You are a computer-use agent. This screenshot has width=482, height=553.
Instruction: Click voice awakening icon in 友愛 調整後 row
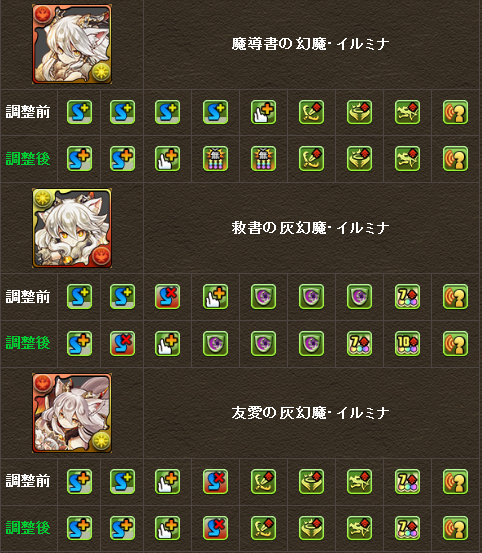(x=455, y=528)
